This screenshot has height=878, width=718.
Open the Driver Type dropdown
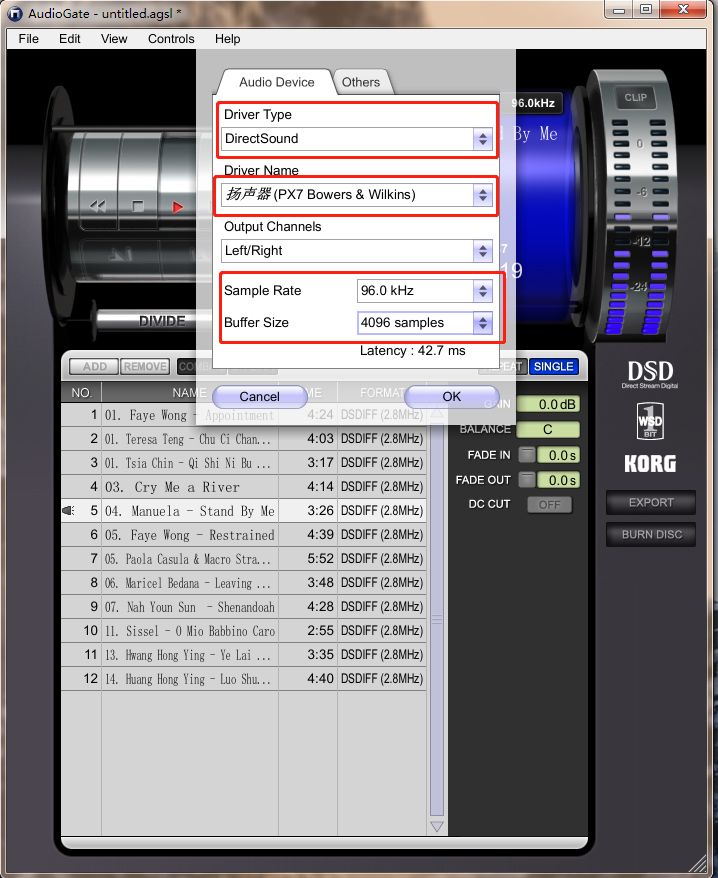point(357,139)
